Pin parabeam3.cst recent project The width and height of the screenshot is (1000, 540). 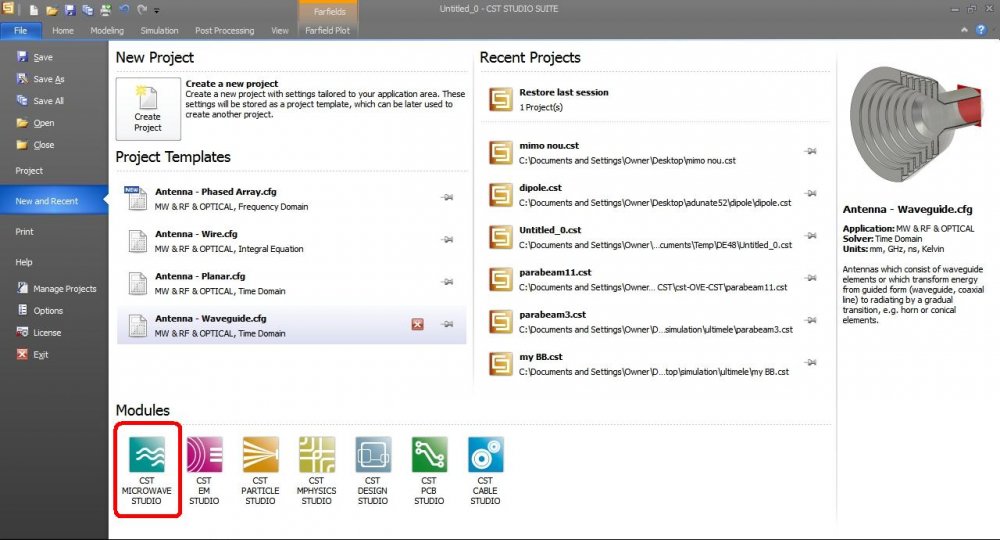811,320
